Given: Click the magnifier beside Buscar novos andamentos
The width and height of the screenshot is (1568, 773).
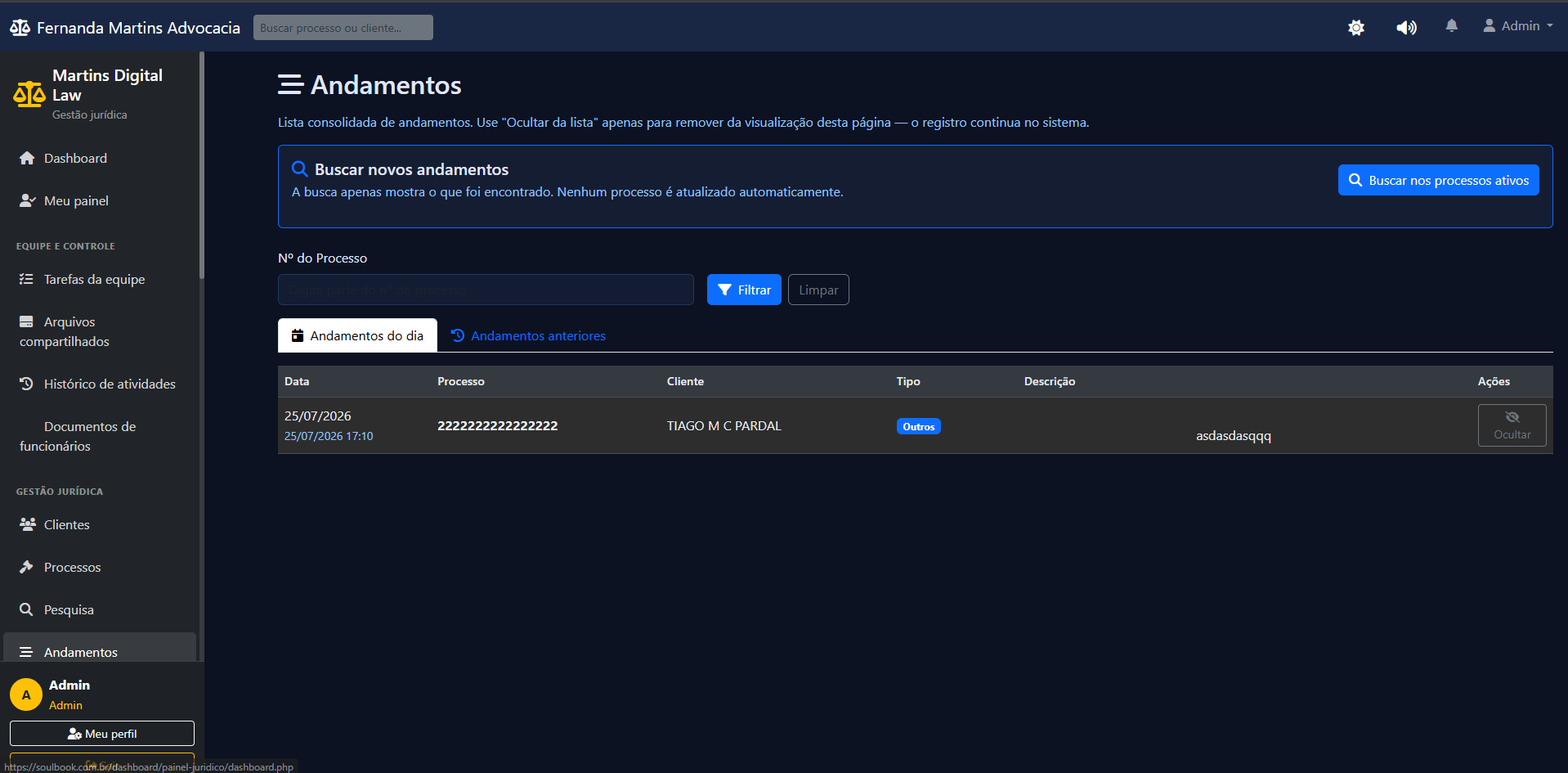Looking at the screenshot, I should [x=300, y=169].
